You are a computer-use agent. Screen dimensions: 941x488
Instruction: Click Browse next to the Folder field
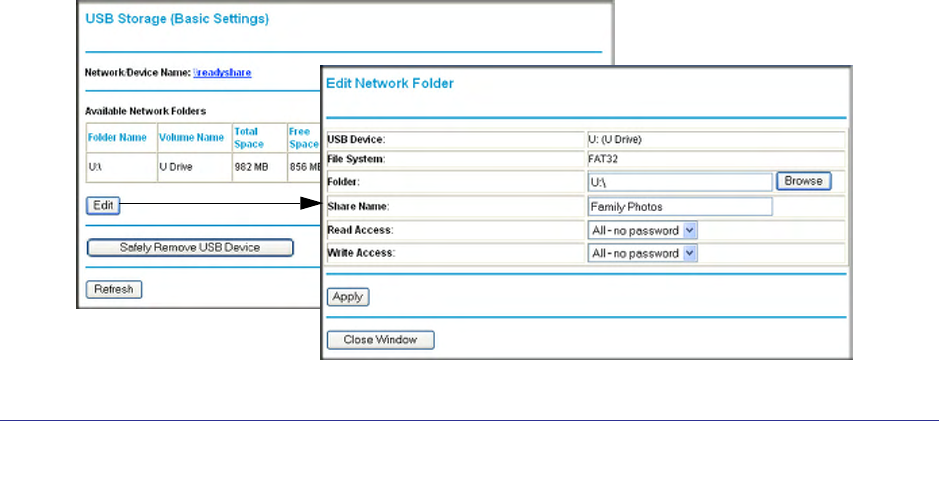[x=804, y=181]
